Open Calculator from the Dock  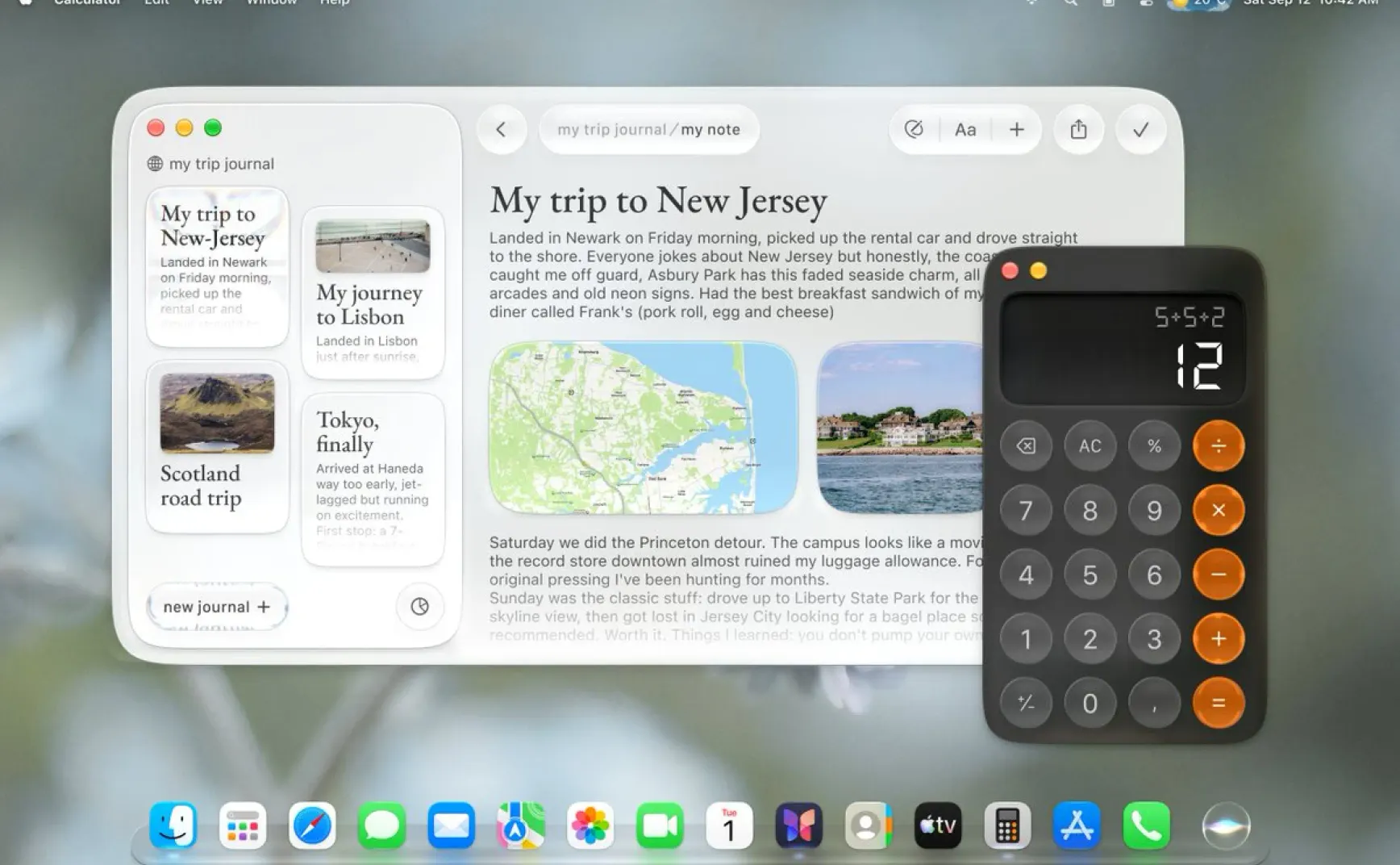pyautogui.click(x=1007, y=825)
